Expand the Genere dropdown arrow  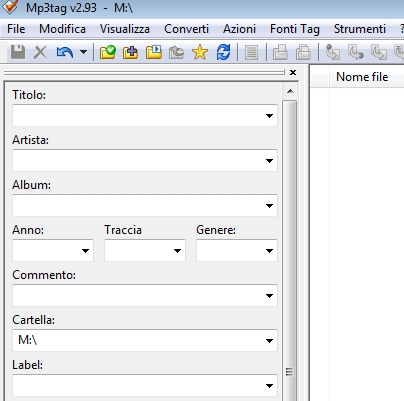pos(269,251)
